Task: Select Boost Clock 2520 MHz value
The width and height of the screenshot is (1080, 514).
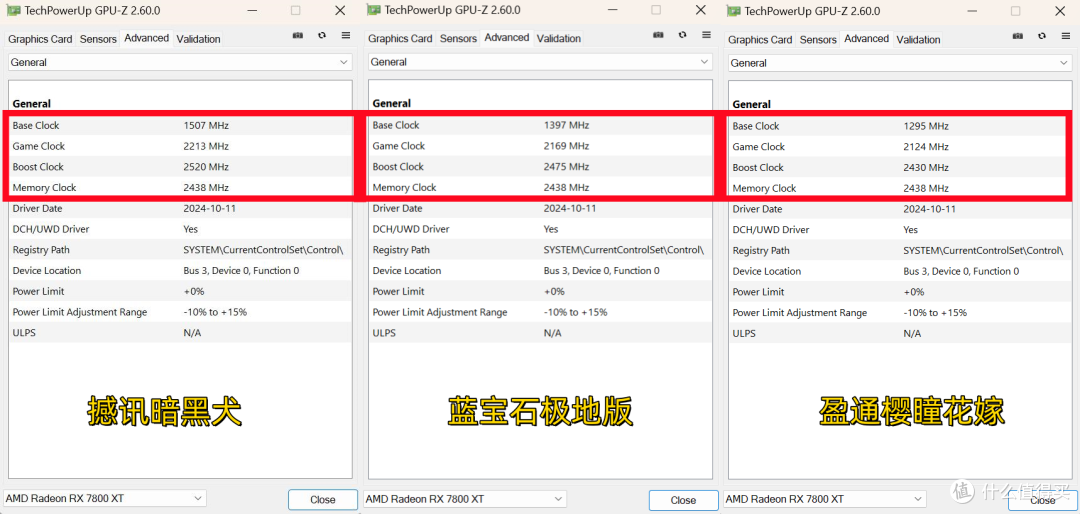Action: [x=206, y=167]
